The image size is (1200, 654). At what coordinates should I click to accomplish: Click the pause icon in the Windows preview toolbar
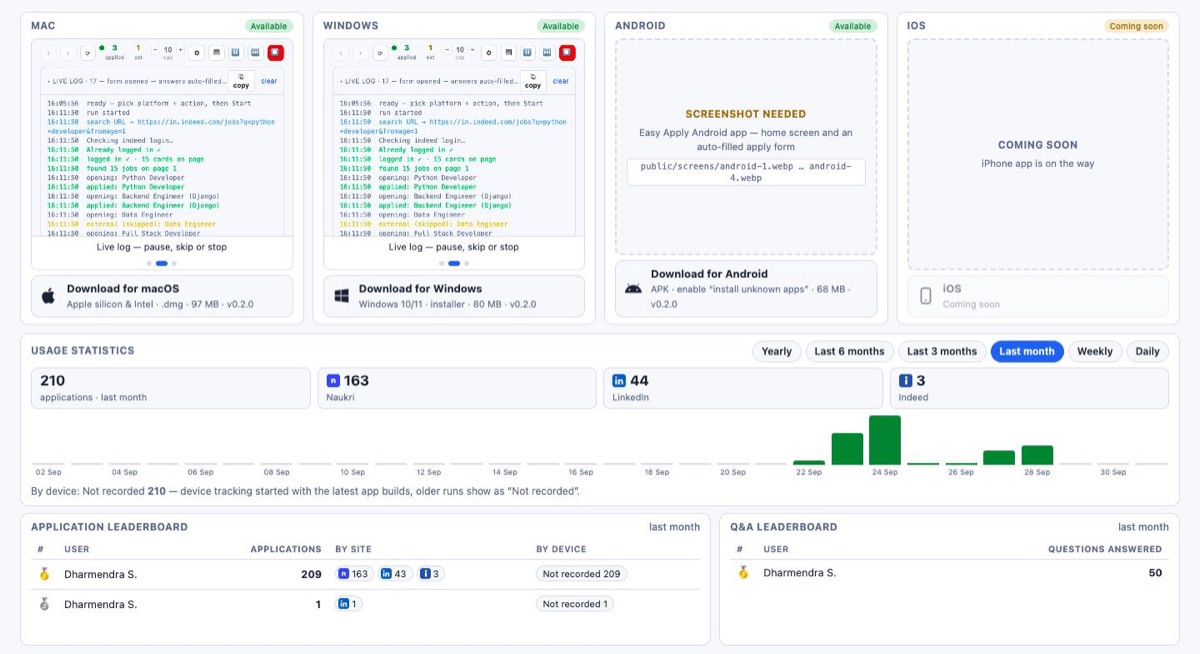(x=527, y=53)
